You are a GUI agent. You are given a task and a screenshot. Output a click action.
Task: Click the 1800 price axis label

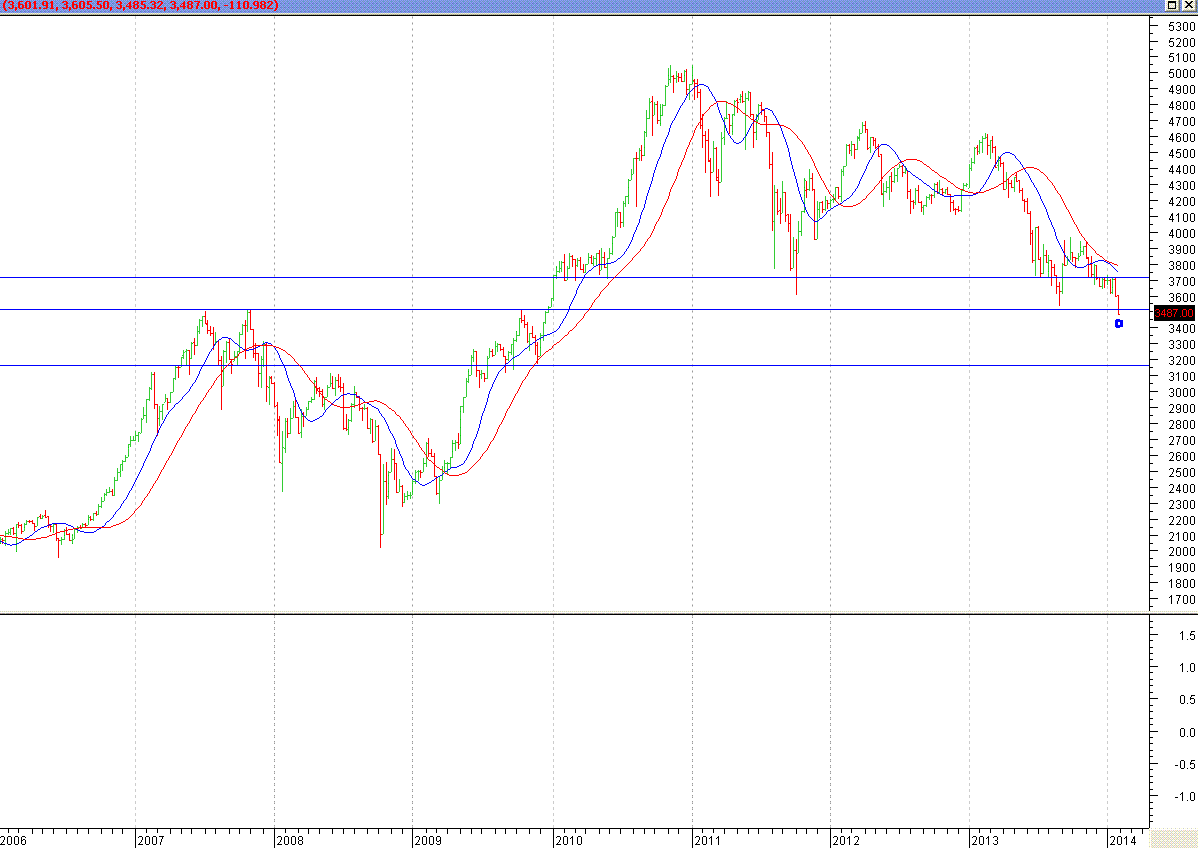[x=1181, y=584]
